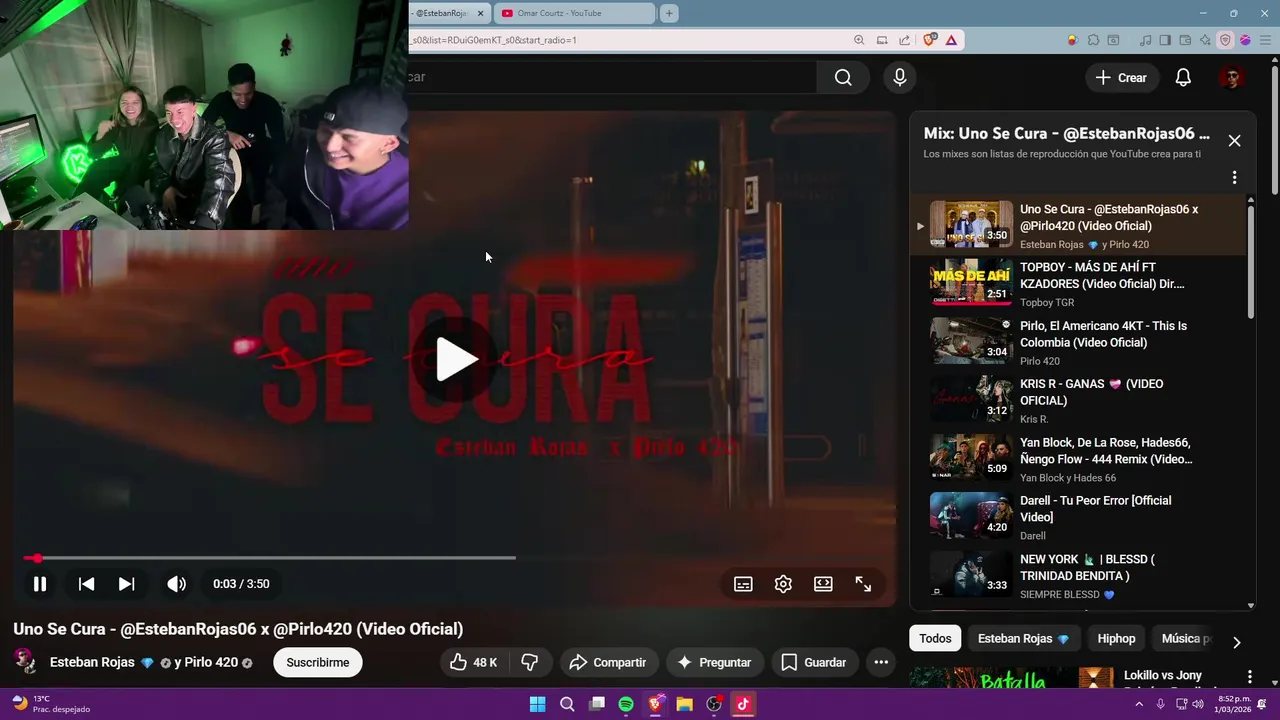Viewport: 1280px width, 720px height.
Task: Open the music note playlist icon
Action: [x=1146, y=40]
